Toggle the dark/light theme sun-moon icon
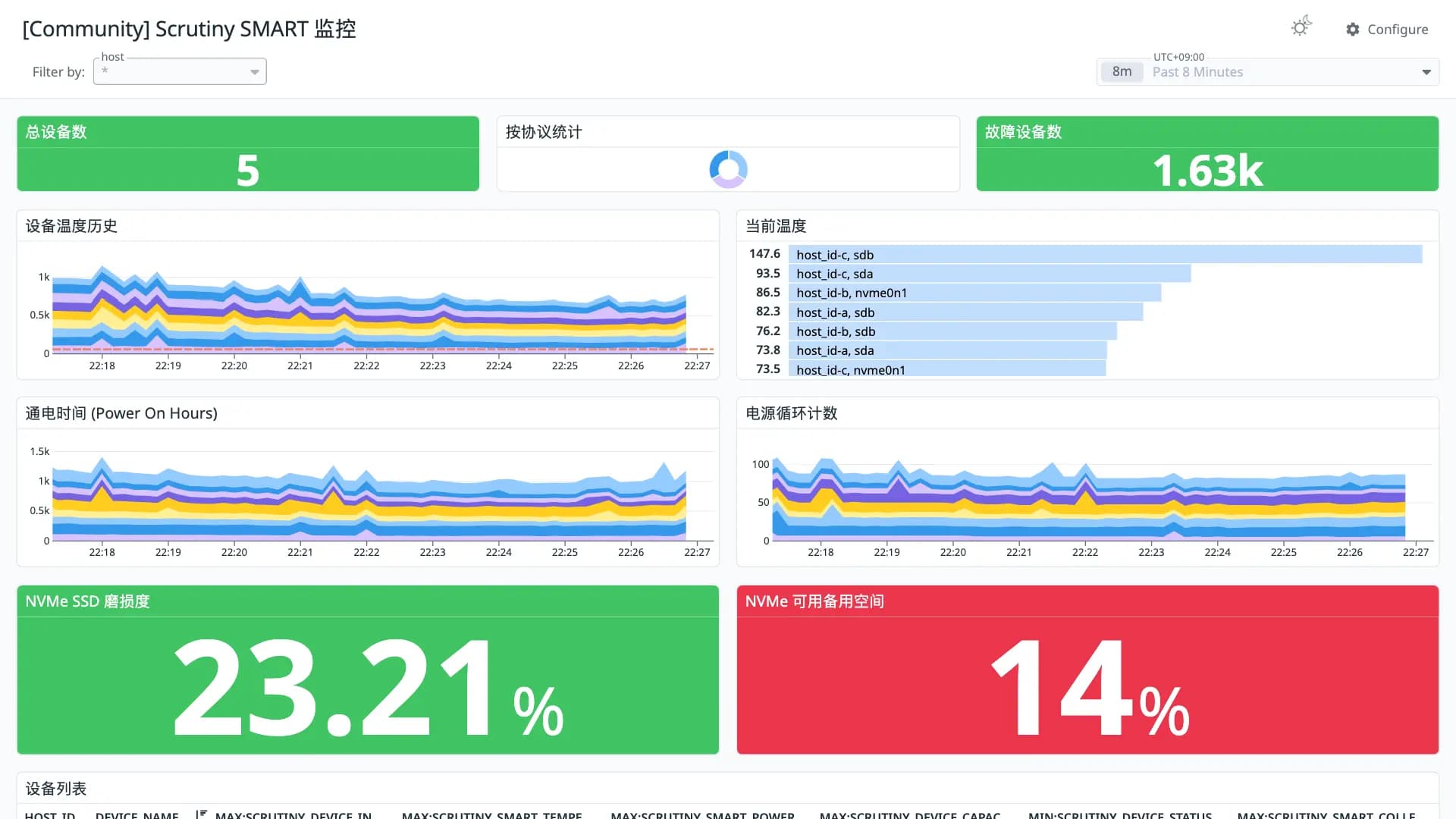This screenshot has width=1456, height=819. point(1301,27)
